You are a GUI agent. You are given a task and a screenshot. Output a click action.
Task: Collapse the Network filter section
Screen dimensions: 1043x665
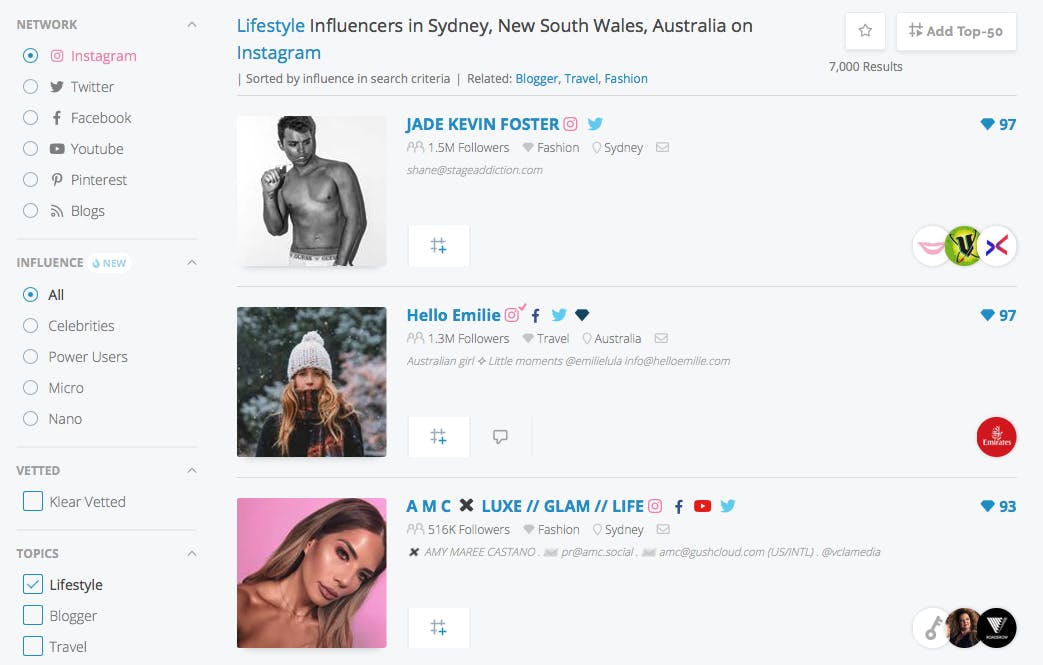pyautogui.click(x=192, y=25)
